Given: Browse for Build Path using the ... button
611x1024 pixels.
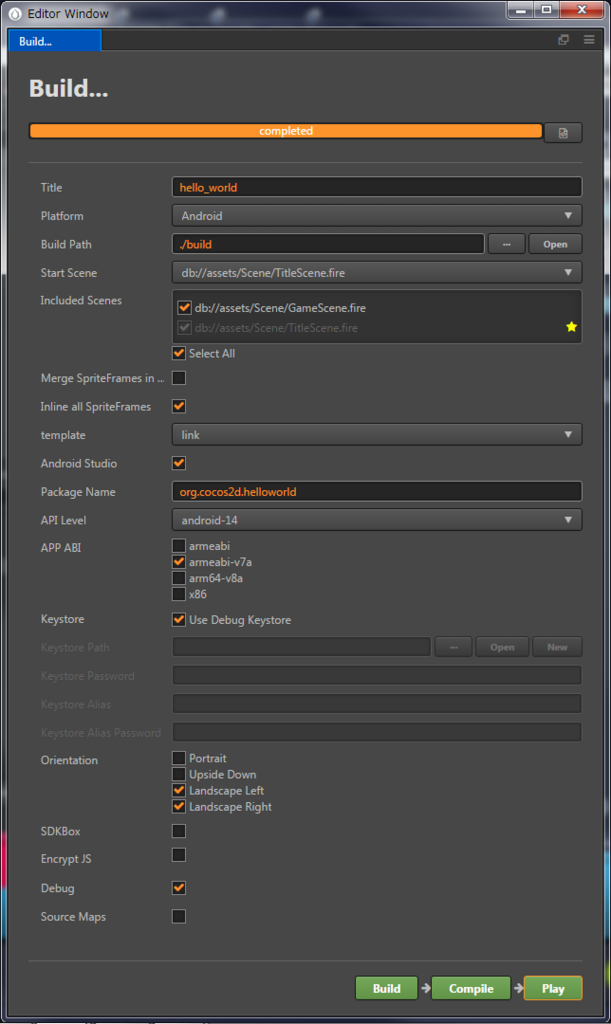Looking at the screenshot, I should point(506,244).
